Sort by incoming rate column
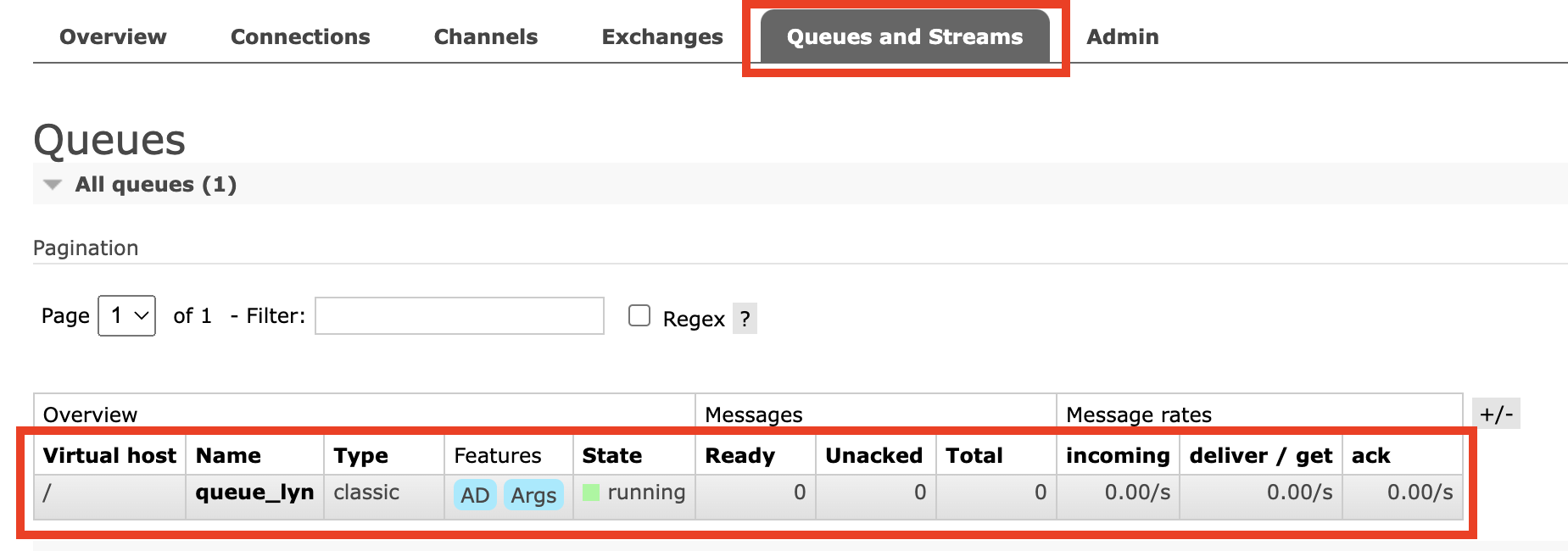 (x=1118, y=455)
